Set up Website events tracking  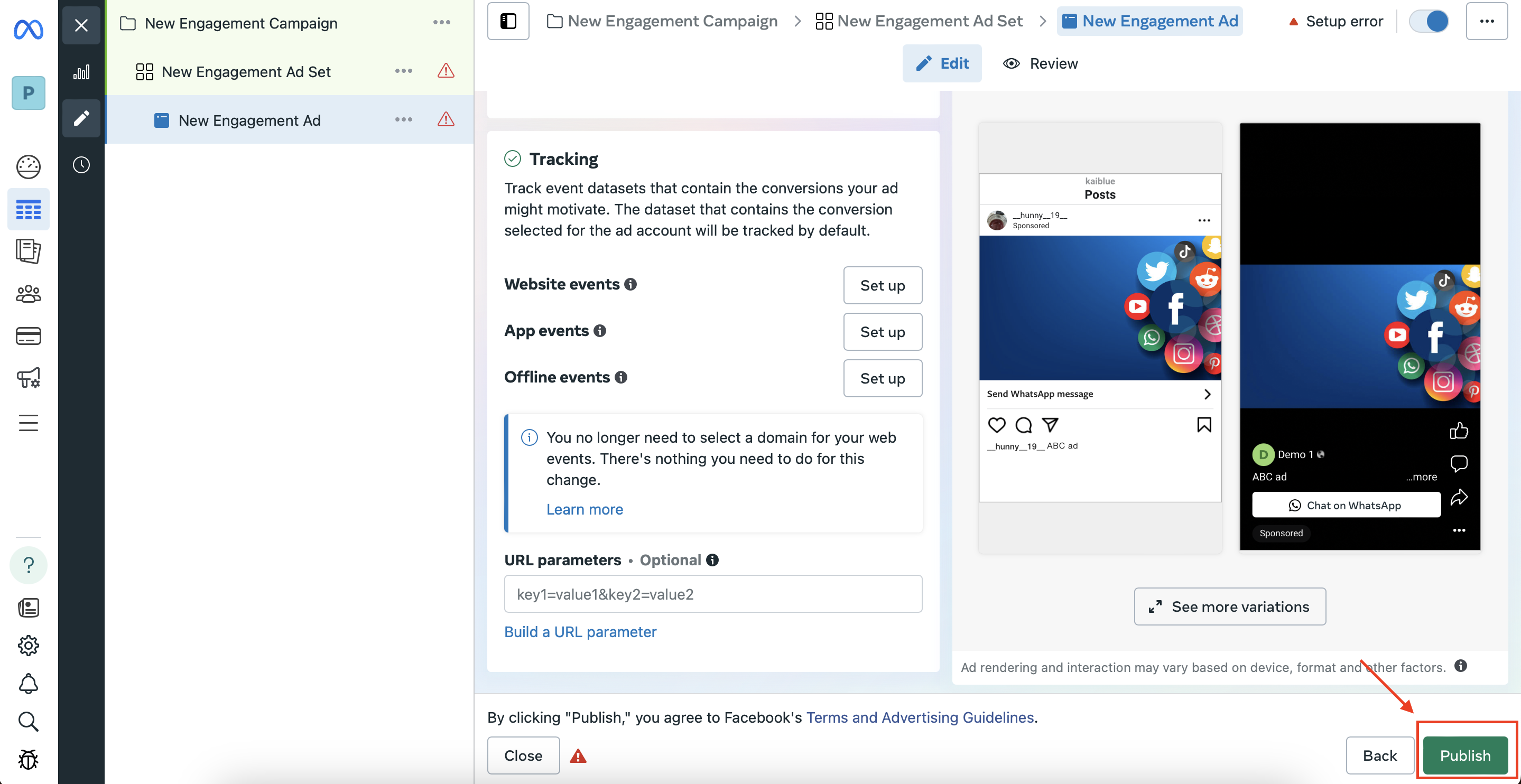[x=883, y=285]
